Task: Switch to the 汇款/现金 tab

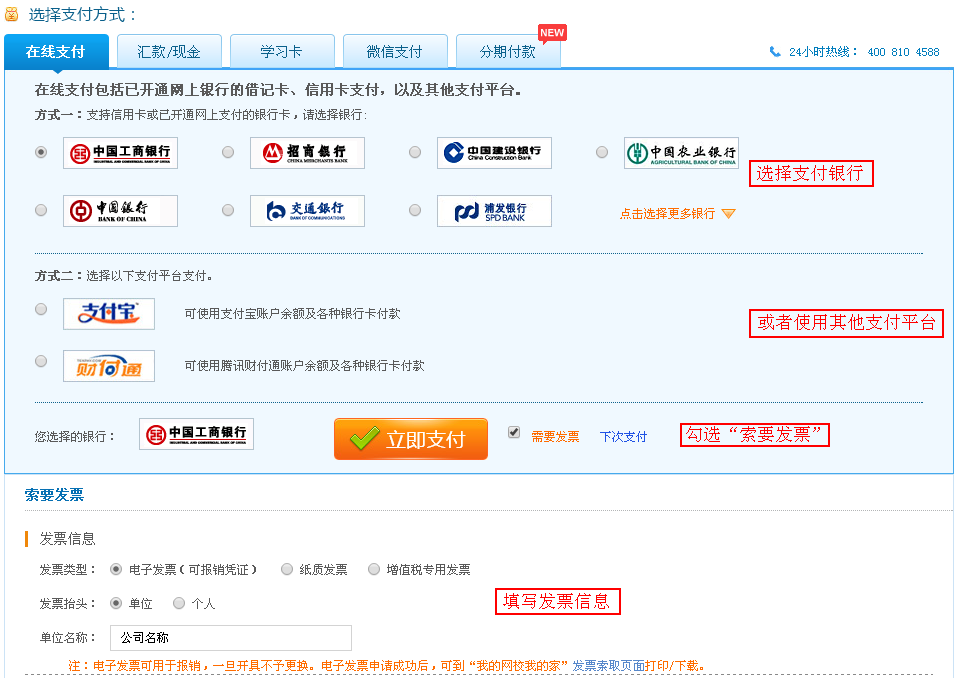Action: pyautogui.click(x=169, y=52)
